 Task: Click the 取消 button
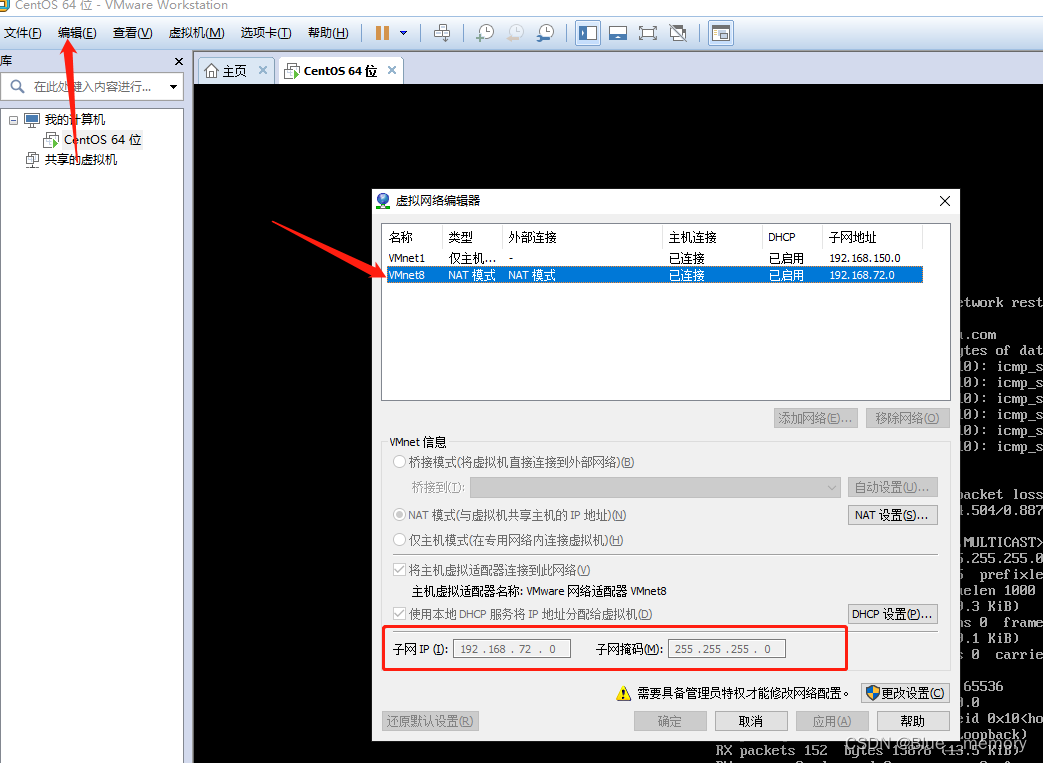(751, 721)
